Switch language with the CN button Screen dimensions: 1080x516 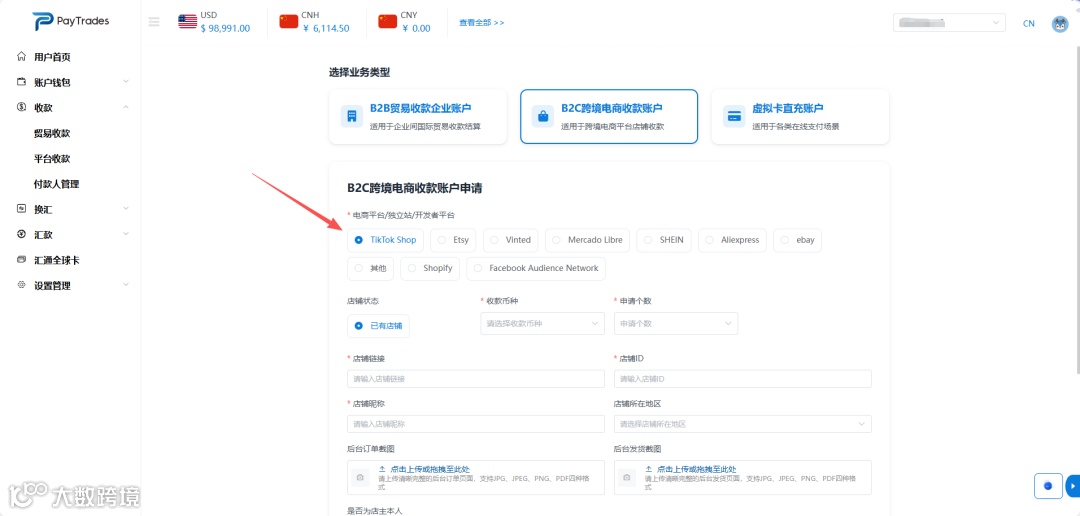point(1028,23)
